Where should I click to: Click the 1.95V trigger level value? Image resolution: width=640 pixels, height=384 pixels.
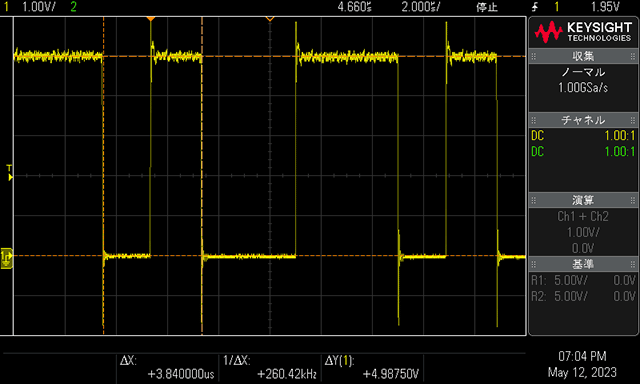(605, 7)
